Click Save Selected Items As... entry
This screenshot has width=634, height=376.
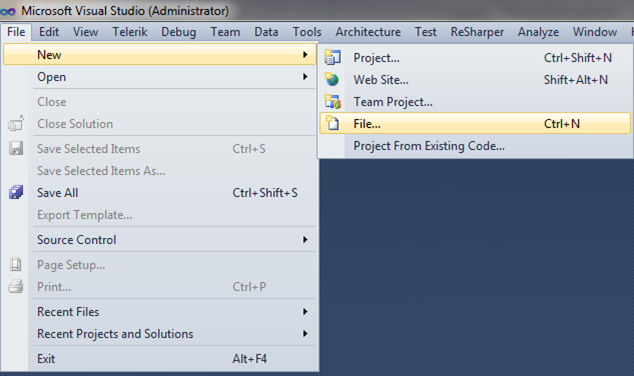tap(159, 171)
